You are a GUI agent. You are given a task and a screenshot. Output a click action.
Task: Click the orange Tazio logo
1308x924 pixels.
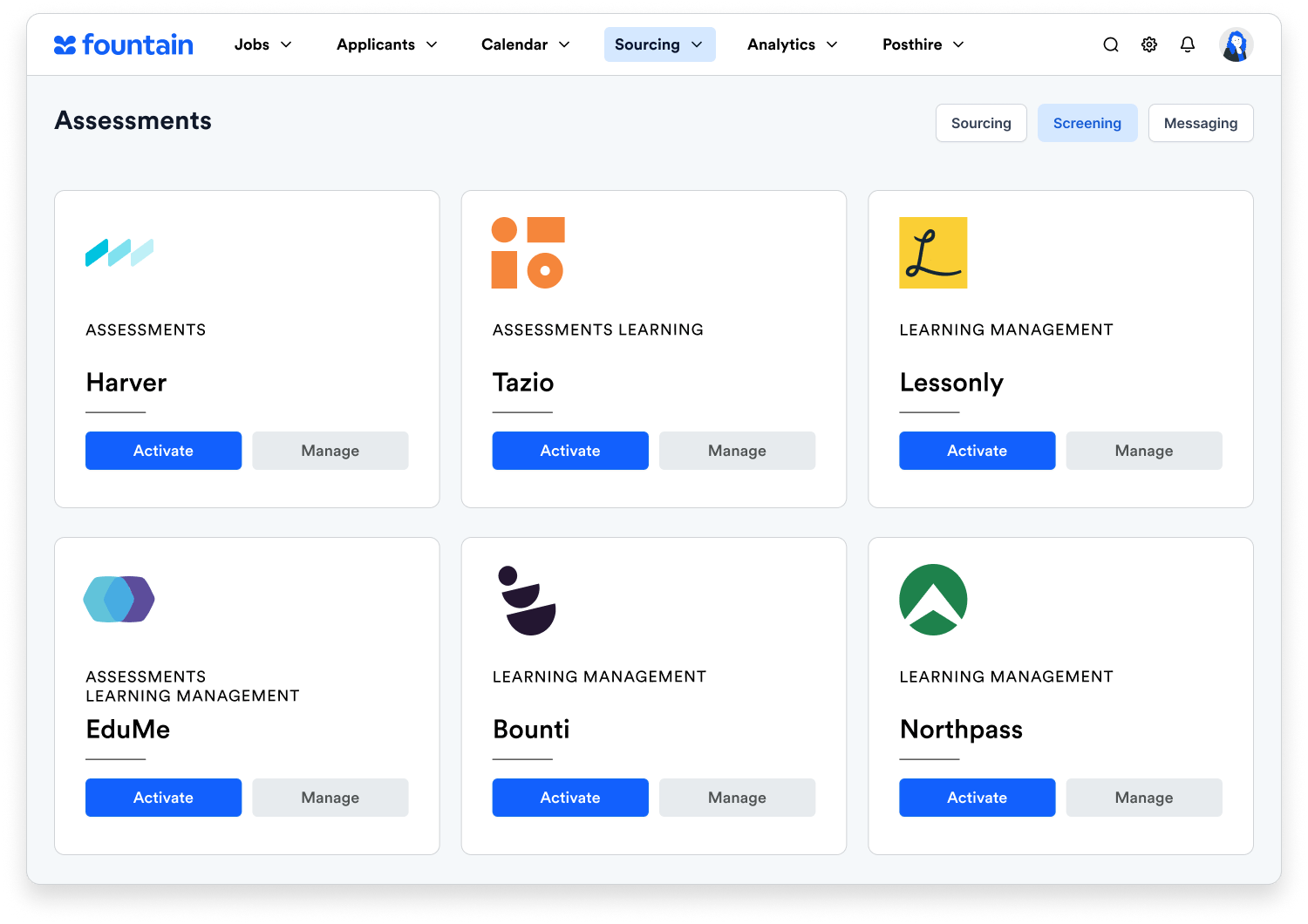pos(528,253)
